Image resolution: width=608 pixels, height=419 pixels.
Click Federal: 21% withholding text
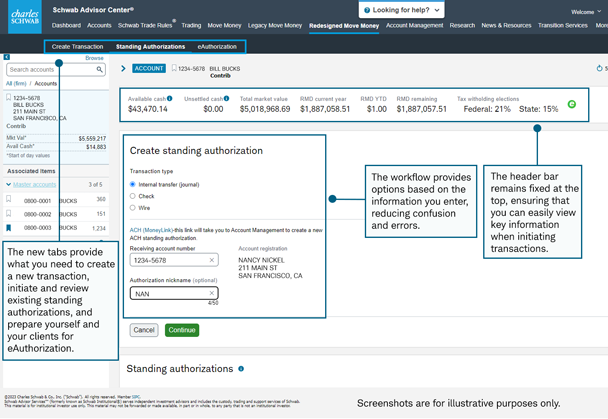[x=487, y=109]
